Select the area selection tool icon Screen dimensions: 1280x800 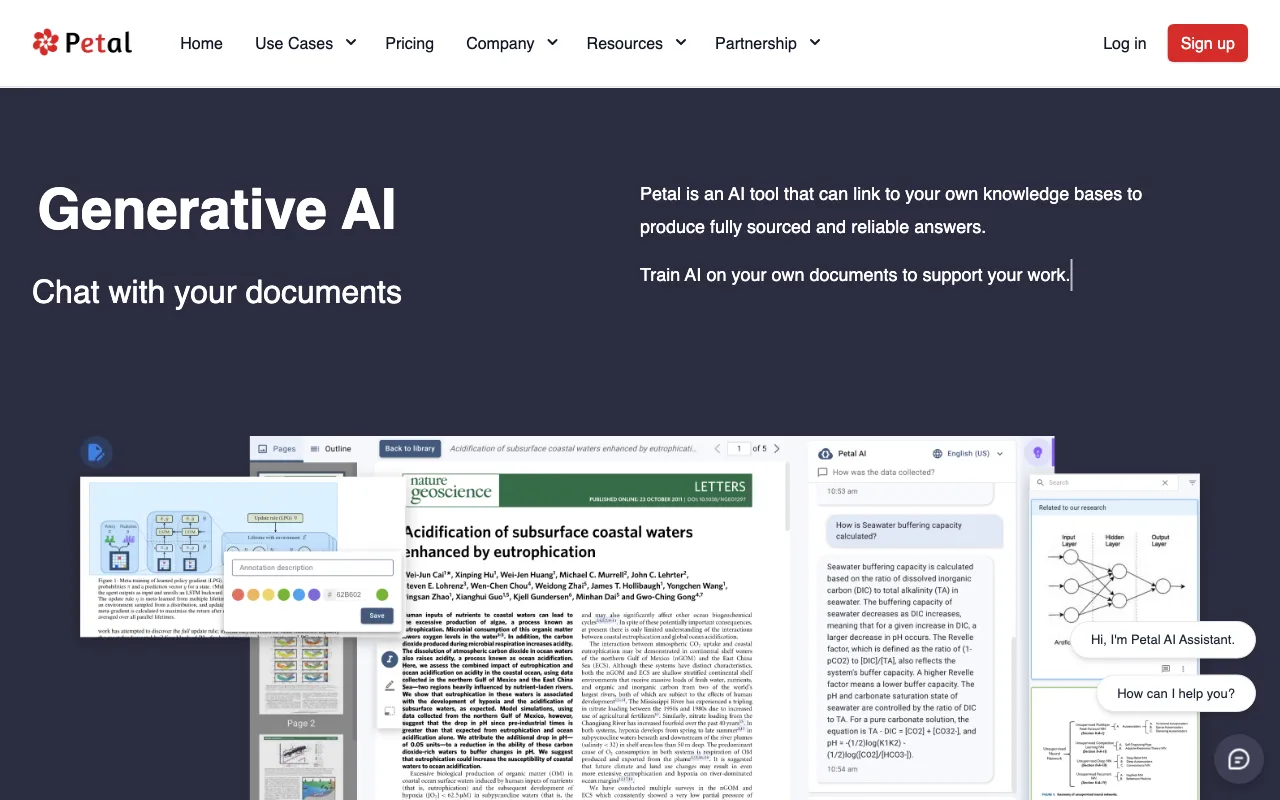[x=389, y=712]
